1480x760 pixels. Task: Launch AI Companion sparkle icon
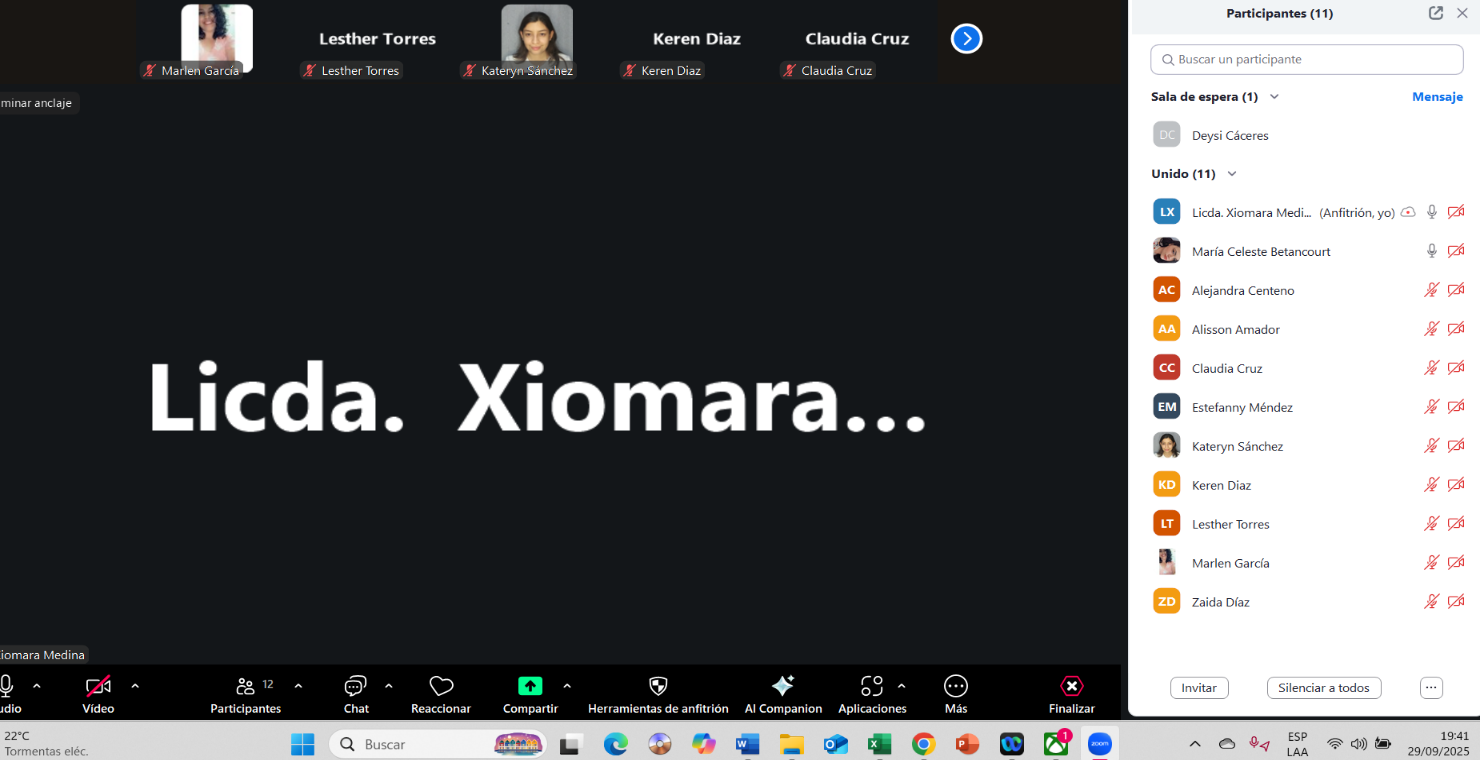click(x=783, y=686)
